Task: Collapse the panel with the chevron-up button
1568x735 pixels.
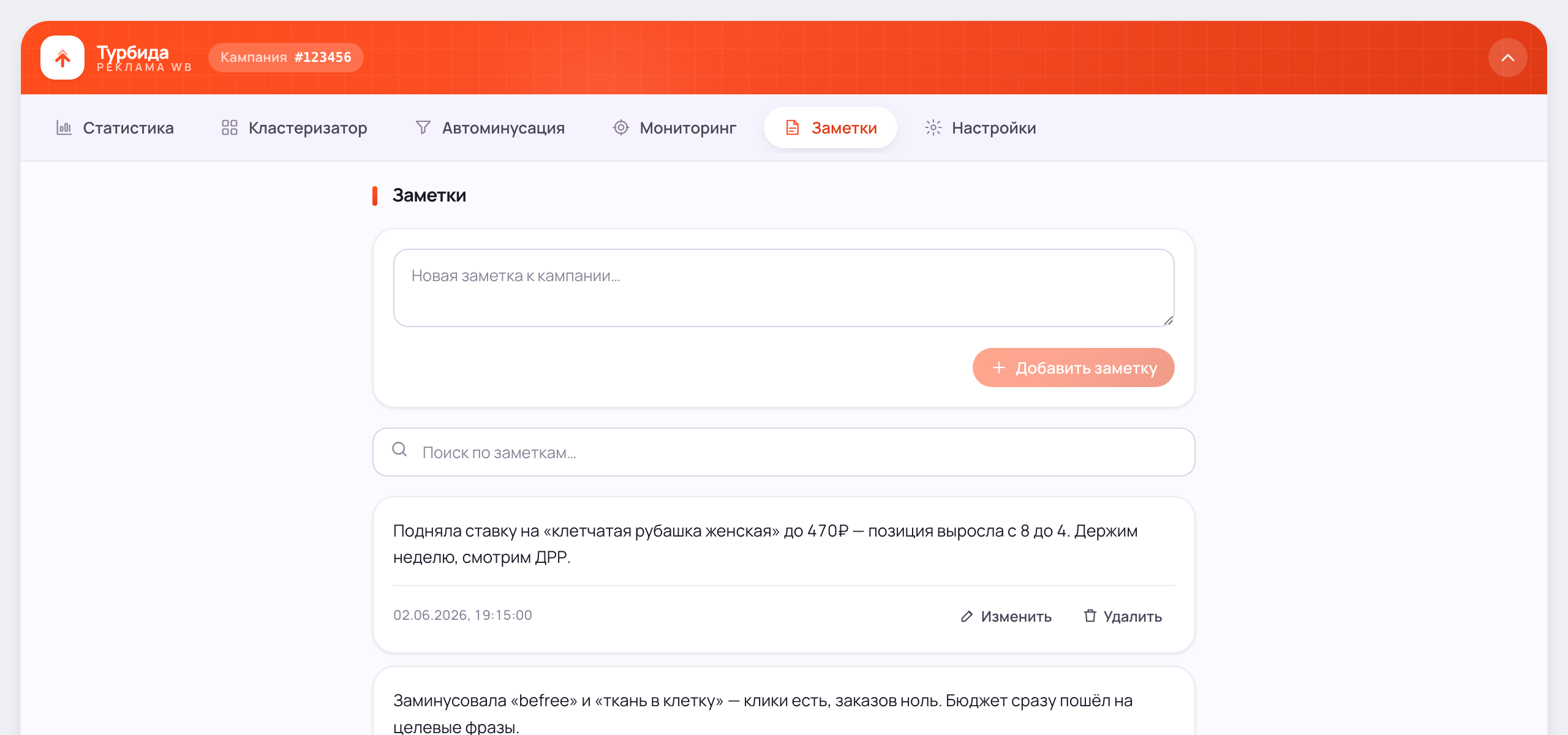Action: pyautogui.click(x=1507, y=58)
